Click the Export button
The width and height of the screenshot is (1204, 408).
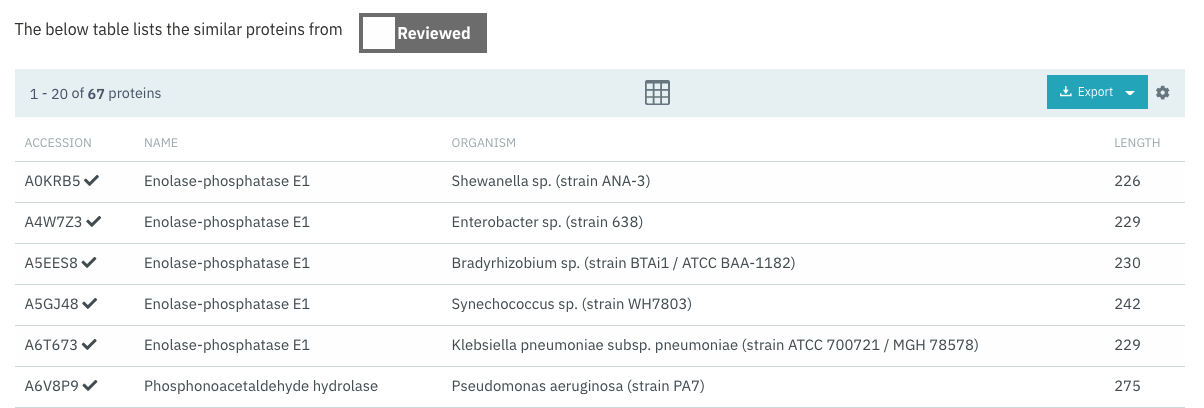tap(1086, 92)
